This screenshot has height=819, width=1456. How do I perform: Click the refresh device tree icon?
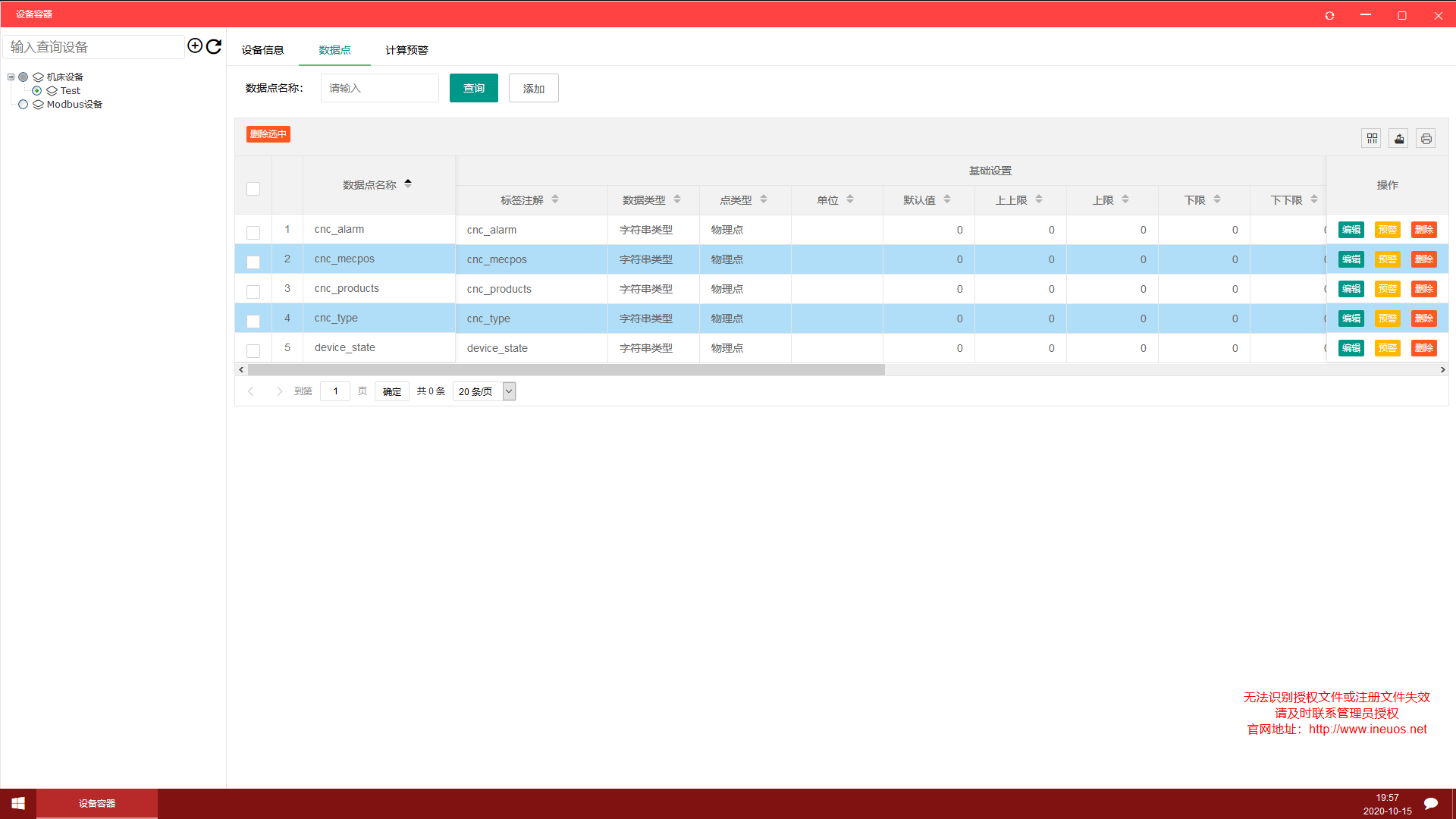pos(214,46)
